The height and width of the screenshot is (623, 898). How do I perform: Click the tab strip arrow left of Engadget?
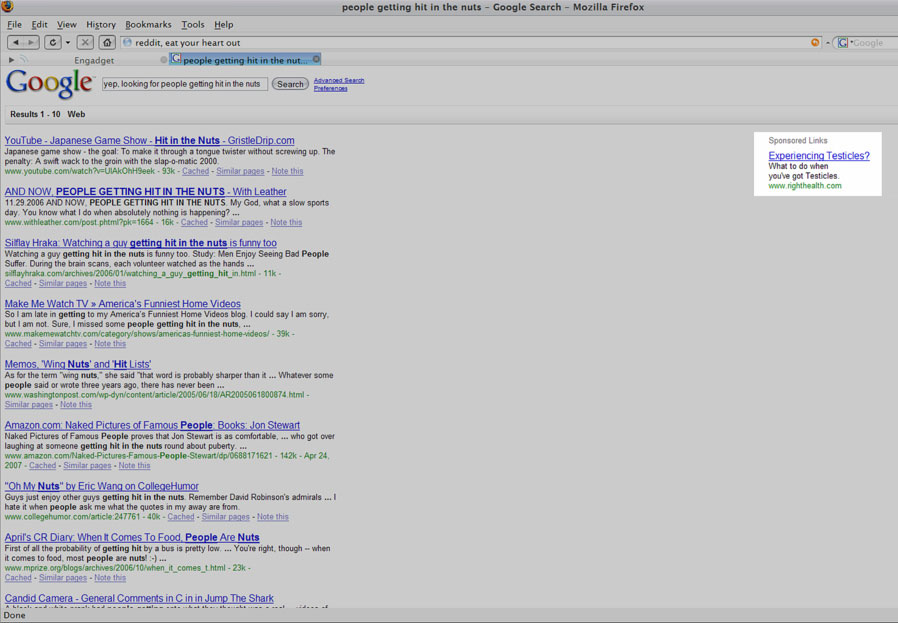(11, 60)
